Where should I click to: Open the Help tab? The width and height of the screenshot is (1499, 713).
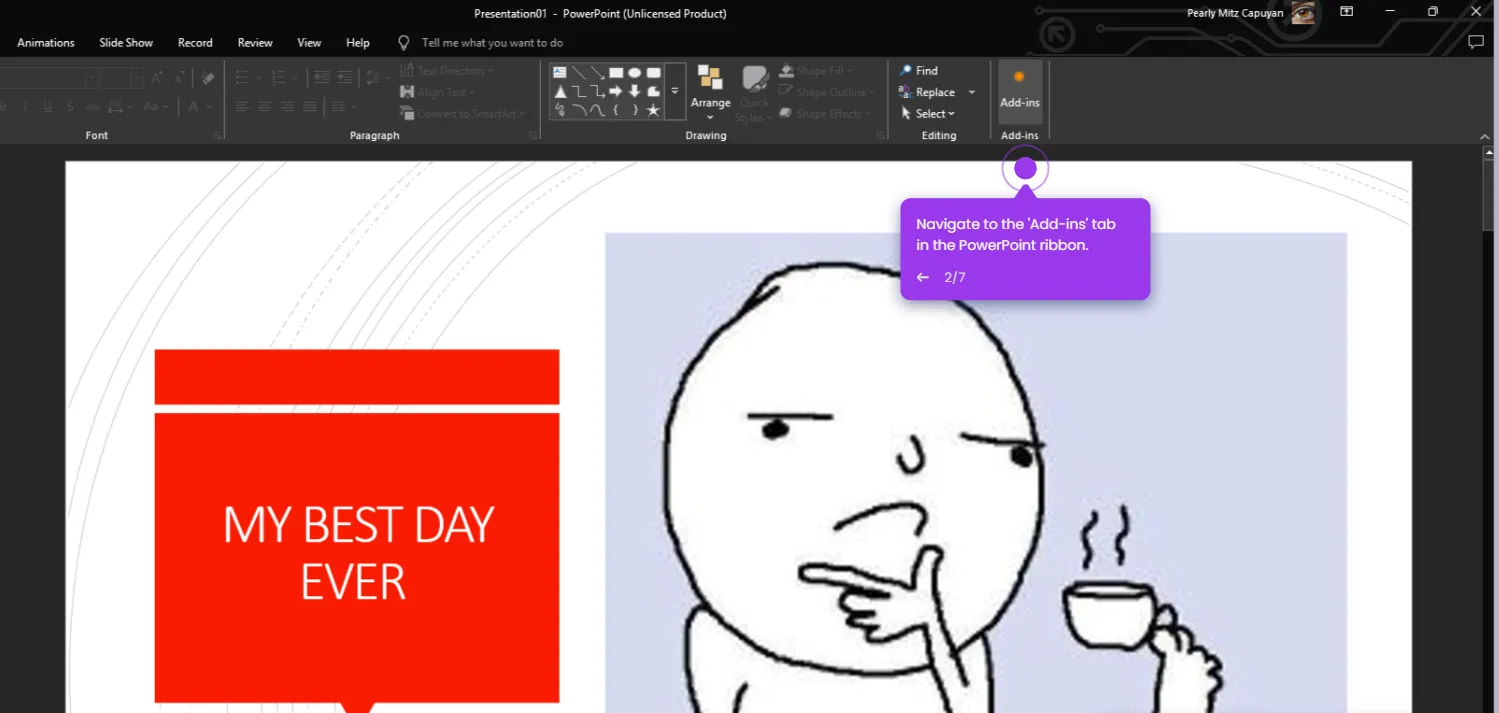click(358, 43)
